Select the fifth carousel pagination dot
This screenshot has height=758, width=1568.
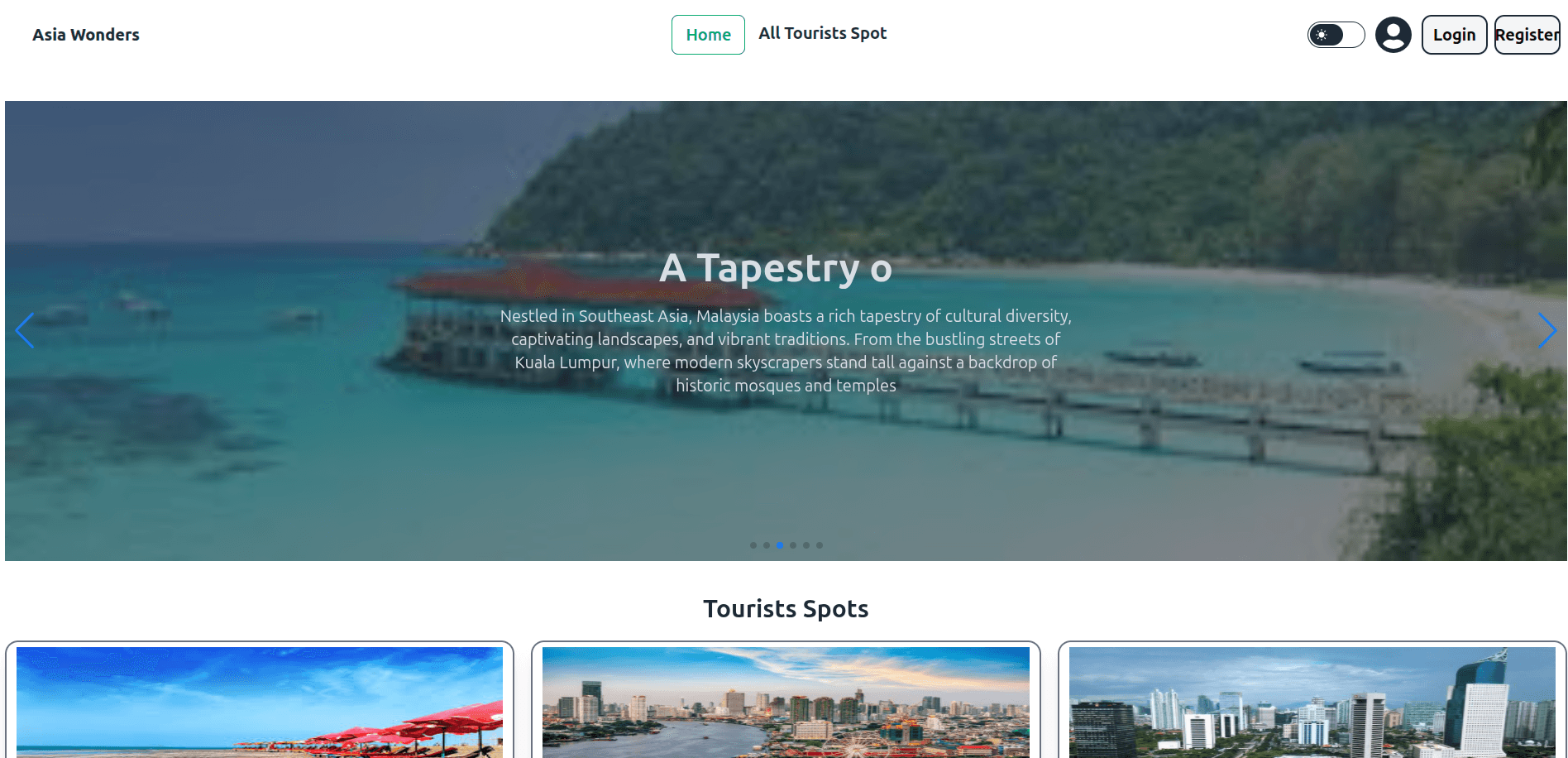806,545
